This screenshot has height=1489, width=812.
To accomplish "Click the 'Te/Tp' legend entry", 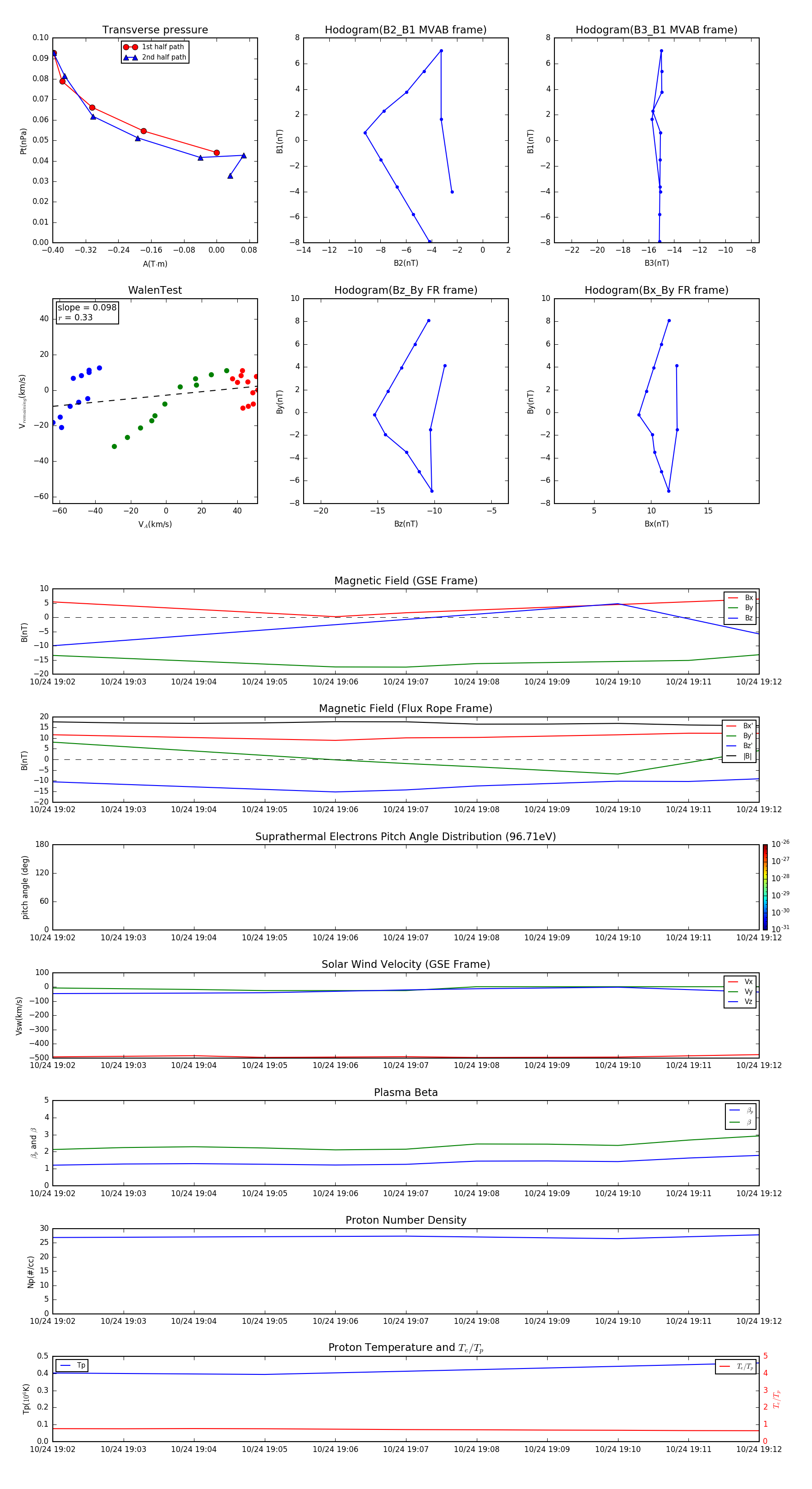I will 737,1366.
